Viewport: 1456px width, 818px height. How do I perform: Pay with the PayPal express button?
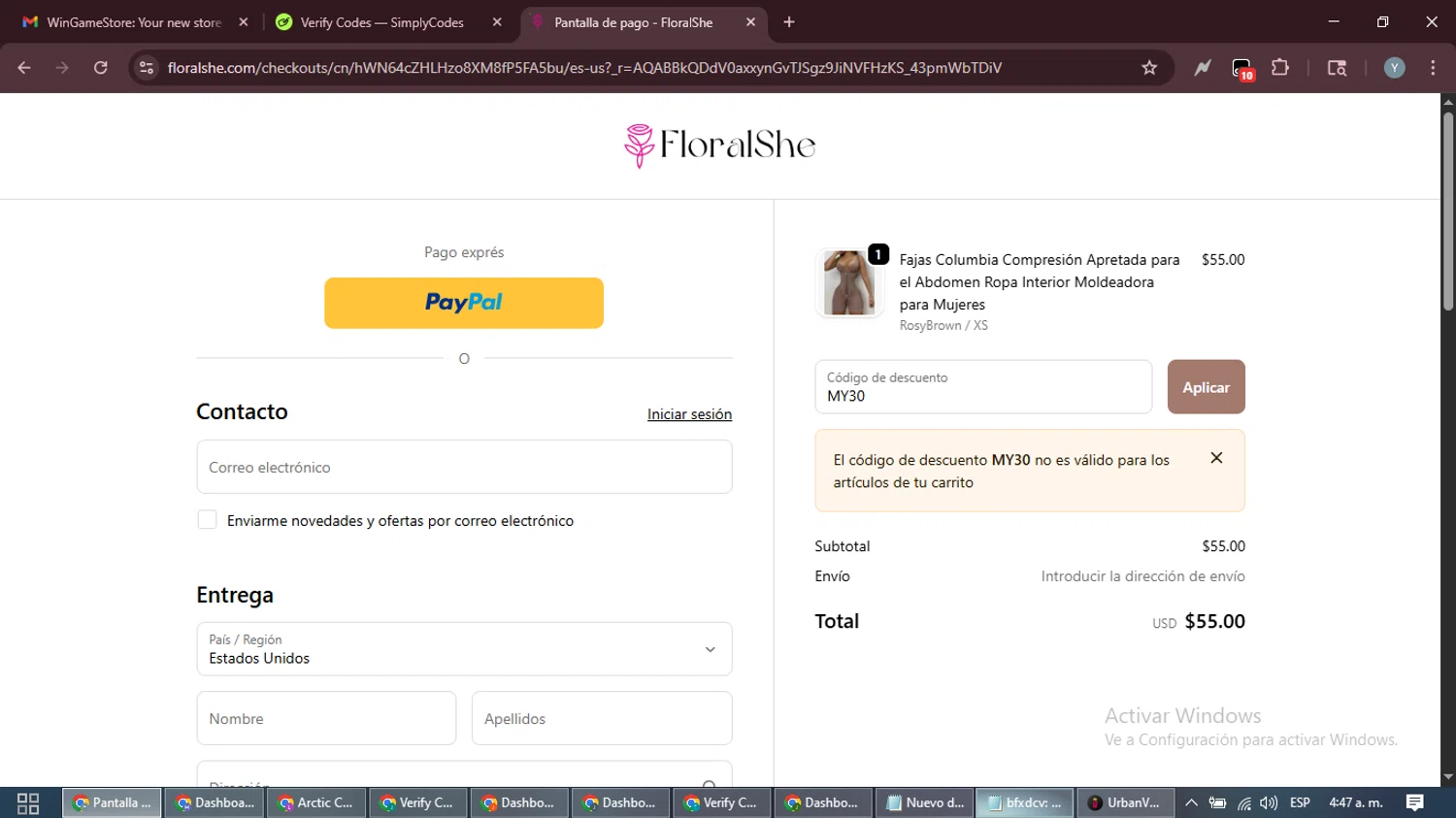coord(464,303)
